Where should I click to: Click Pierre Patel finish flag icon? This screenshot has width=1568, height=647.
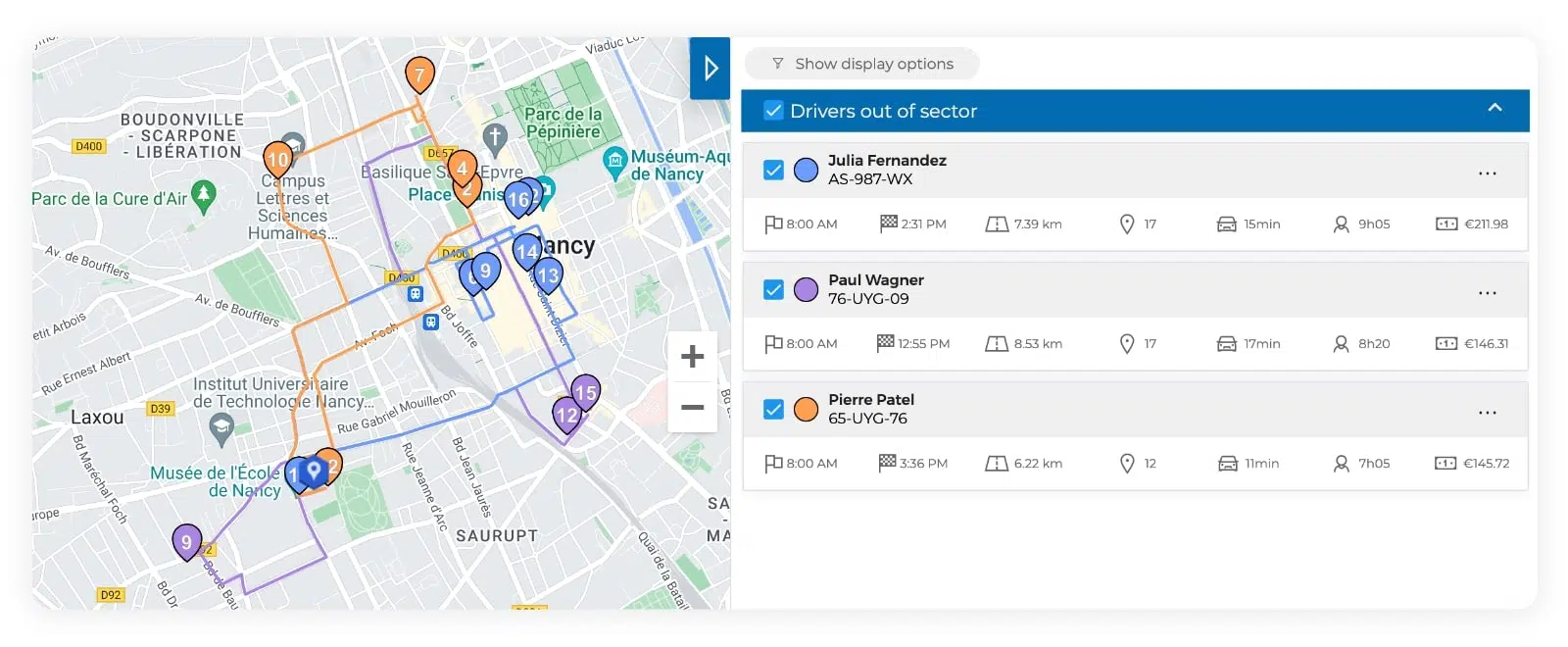[x=888, y=463]
